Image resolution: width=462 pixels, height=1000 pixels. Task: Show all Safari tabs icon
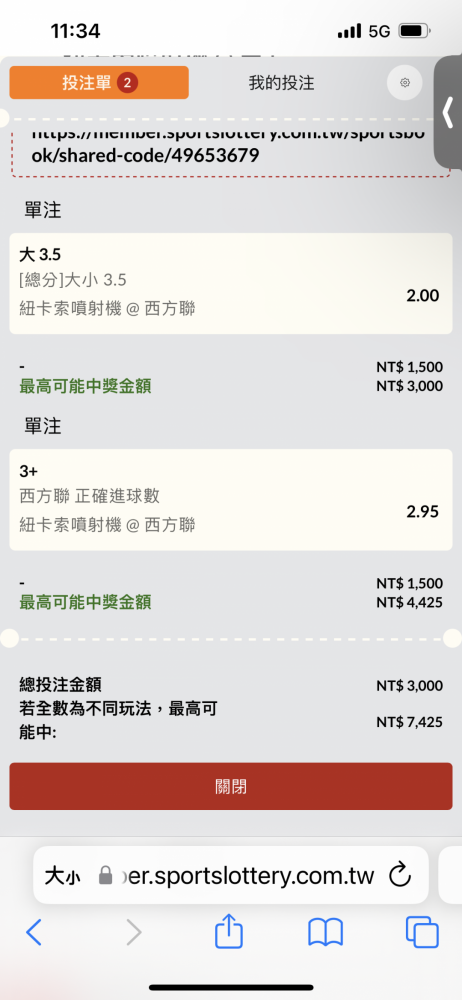[x=422, y=933]
